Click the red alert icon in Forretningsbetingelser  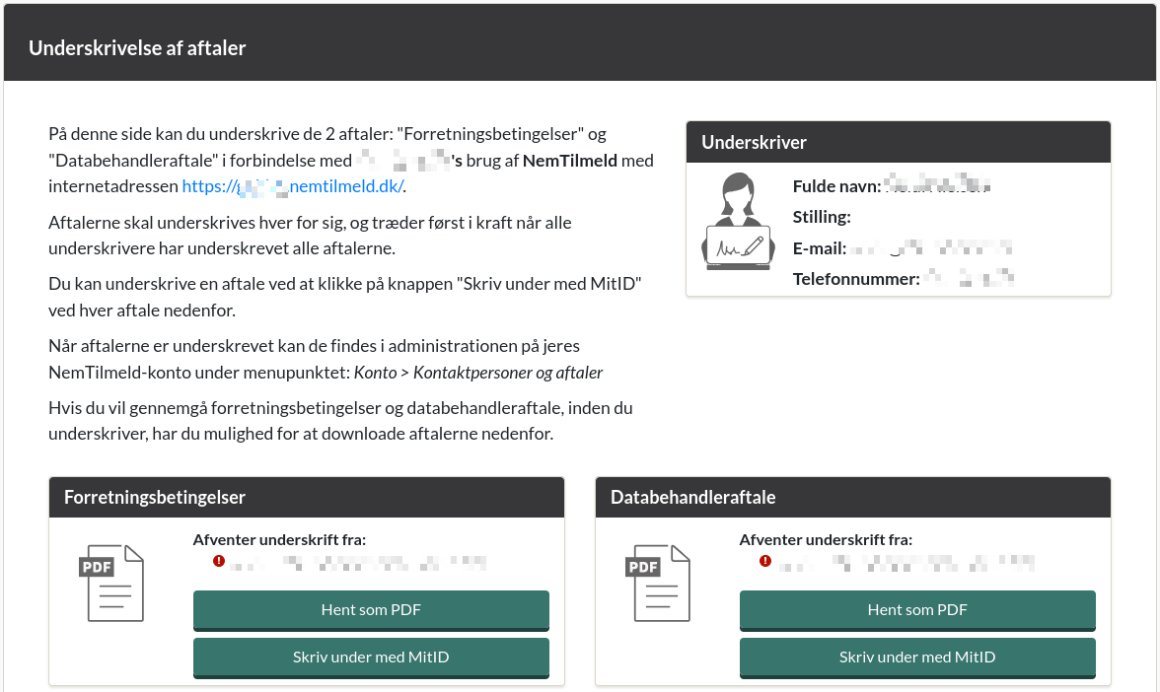[x=219, y=561]
